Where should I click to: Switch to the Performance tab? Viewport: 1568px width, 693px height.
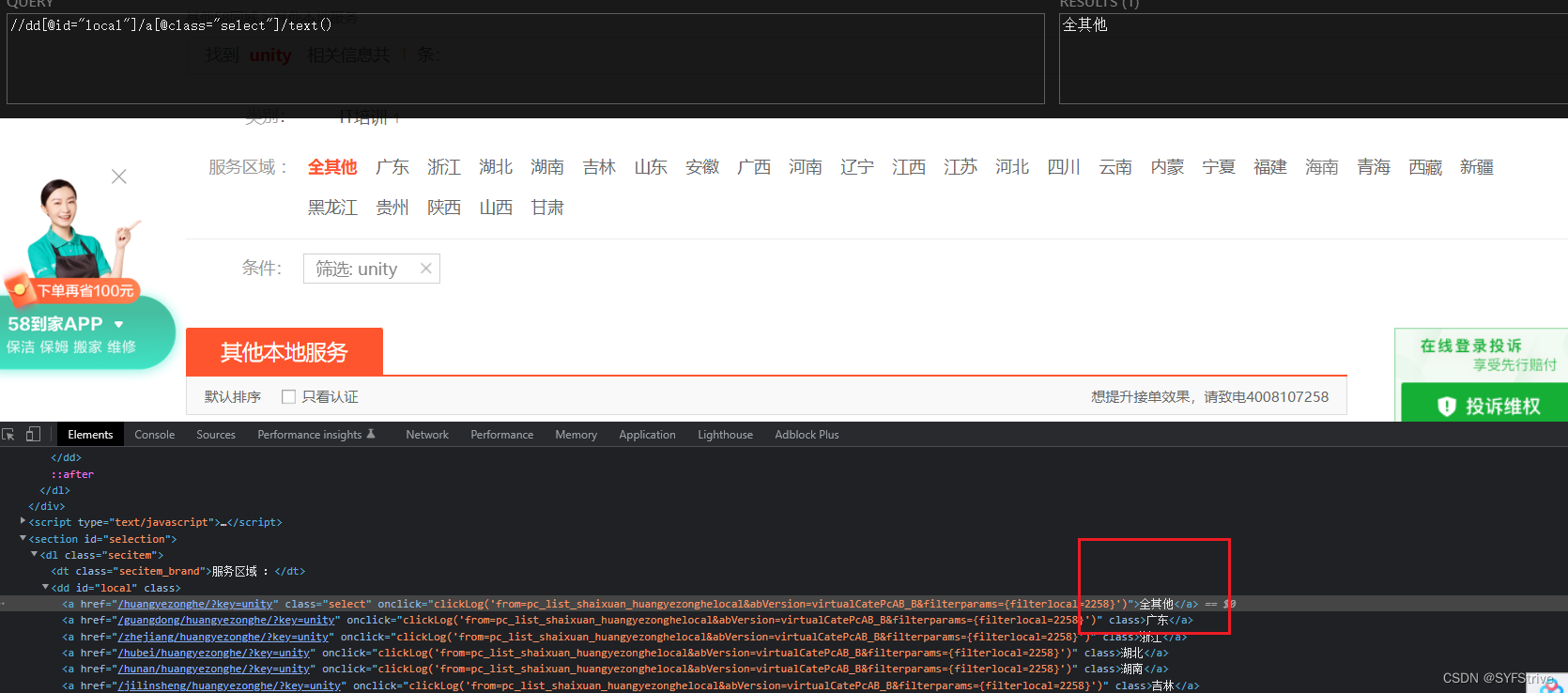pos(502,435)
